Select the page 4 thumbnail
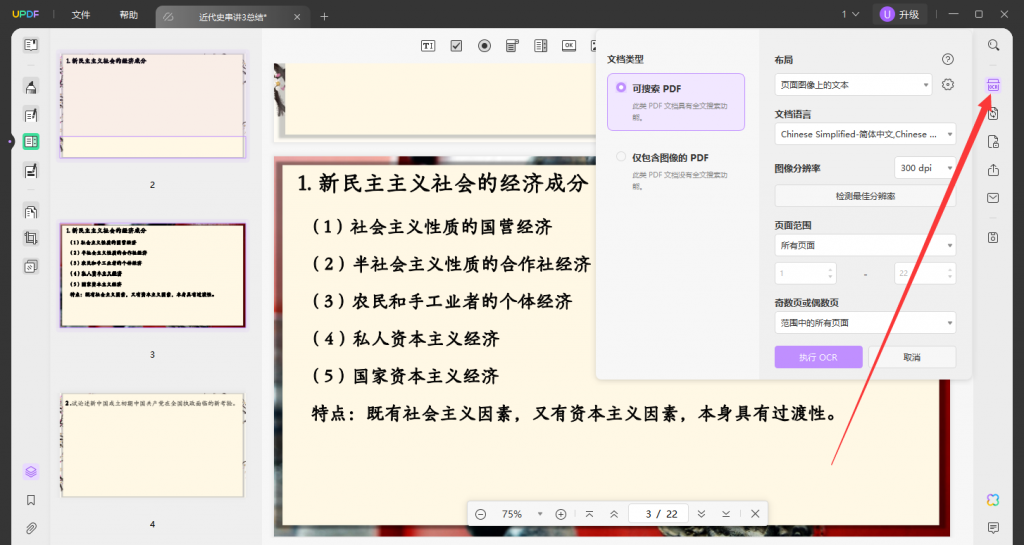This screenshot has width=1024, height=545. click(x=152, y=445)
